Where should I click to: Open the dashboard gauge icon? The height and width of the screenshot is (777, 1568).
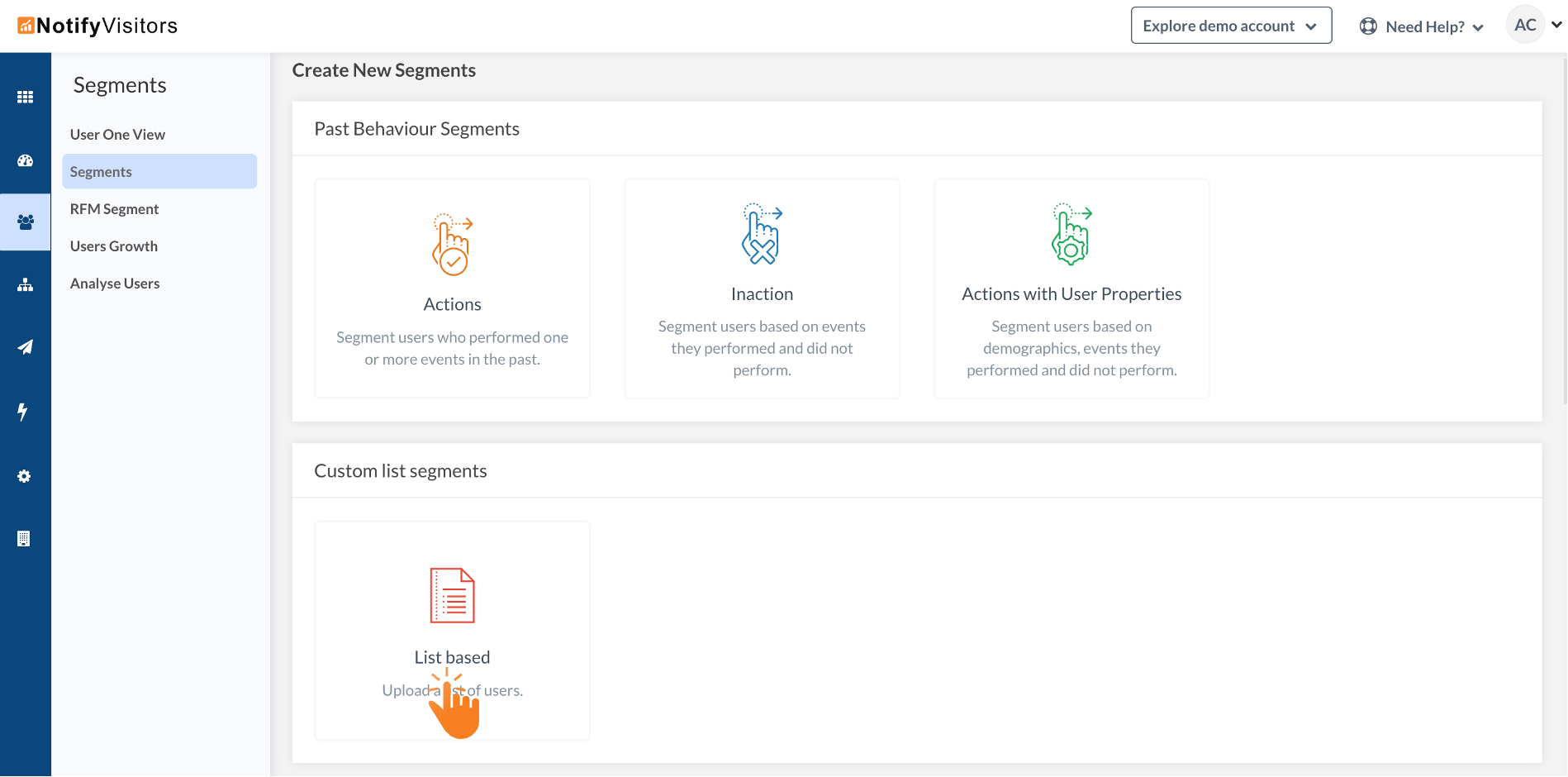tap(25, 160)
